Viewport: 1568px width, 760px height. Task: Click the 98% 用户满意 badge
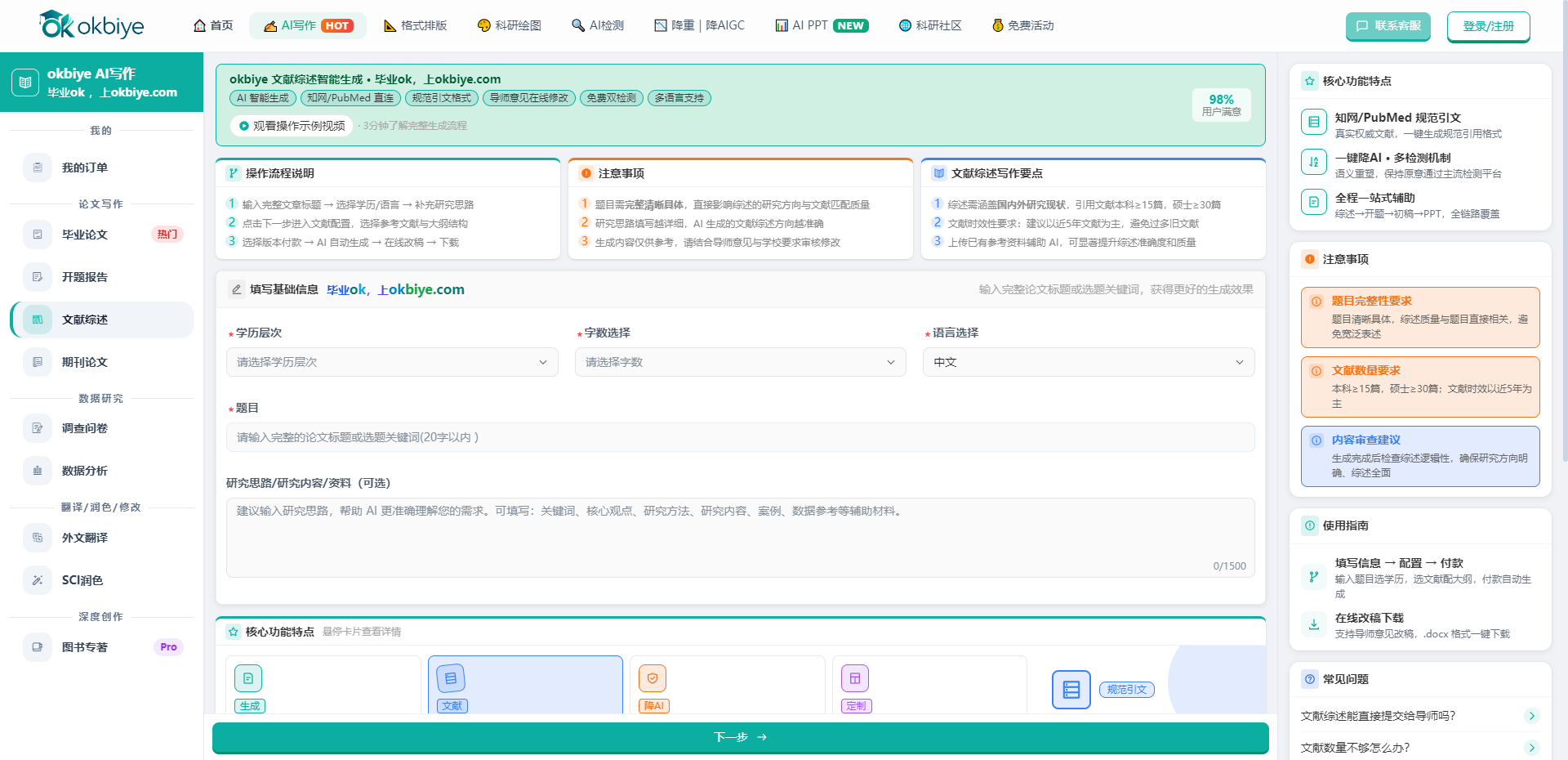pyautogui.click(x=1222, y=105)
